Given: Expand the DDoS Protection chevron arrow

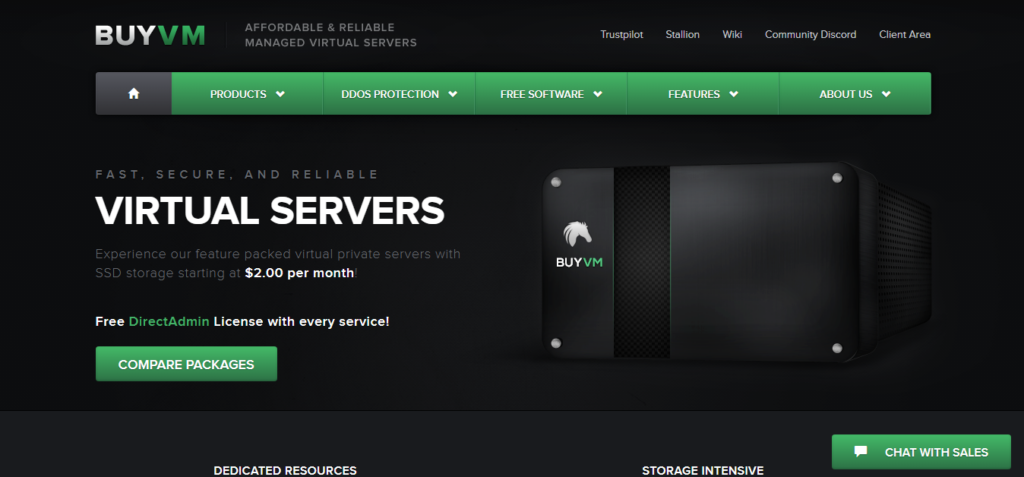Looking at the screenshot, I should coord(453,94).
